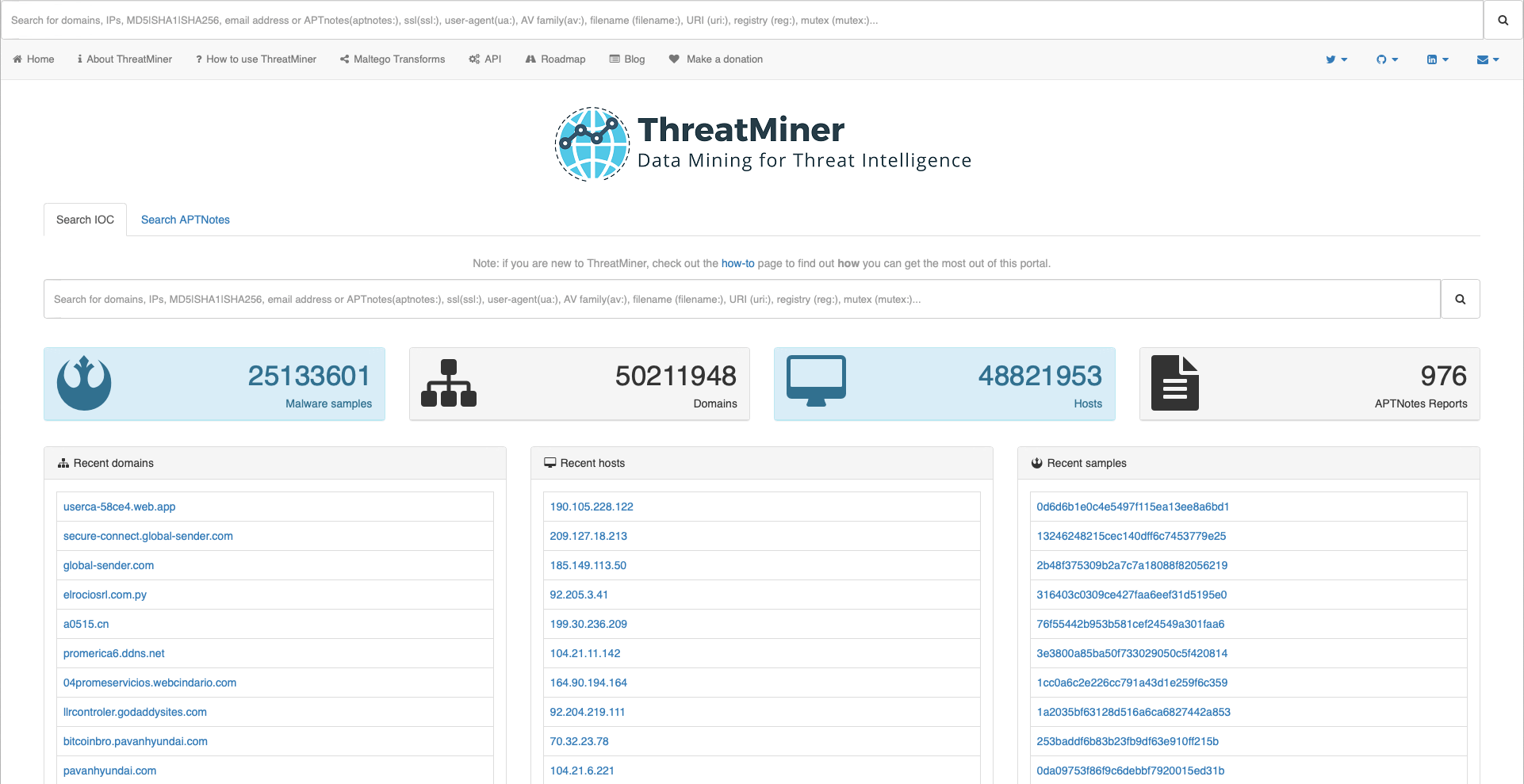Click the Recent domains panel header

click(275, 463)
